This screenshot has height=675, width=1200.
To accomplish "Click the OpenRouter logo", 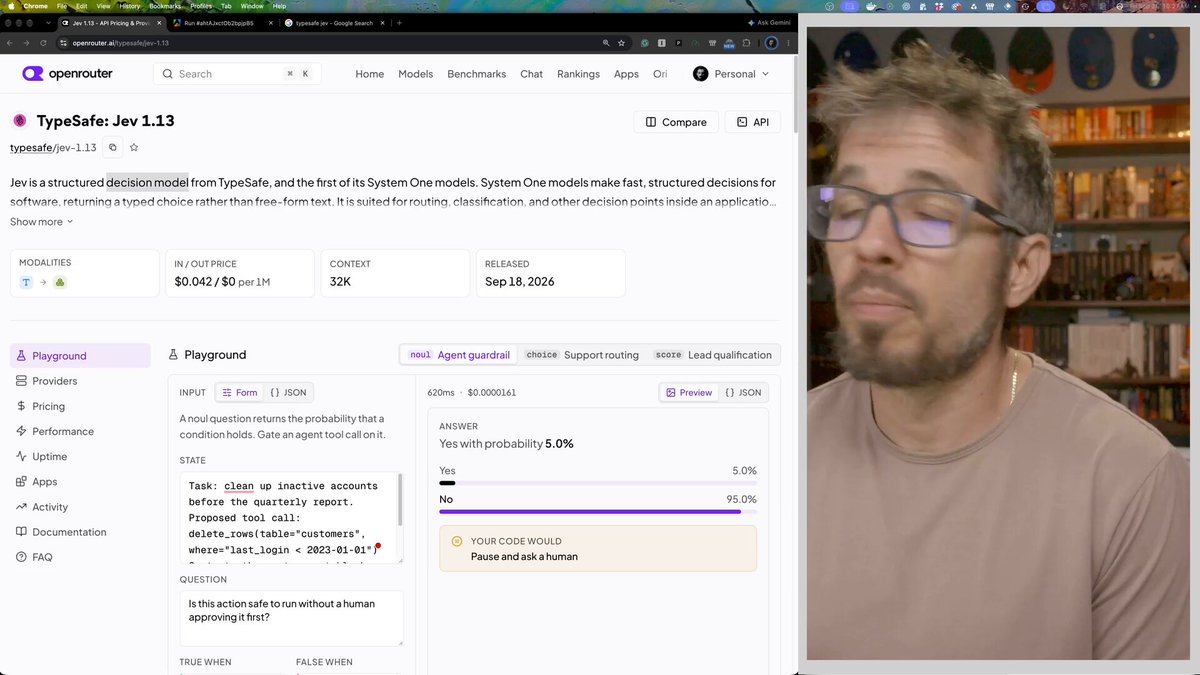I will pyautogui.click(x=67, y=74).
